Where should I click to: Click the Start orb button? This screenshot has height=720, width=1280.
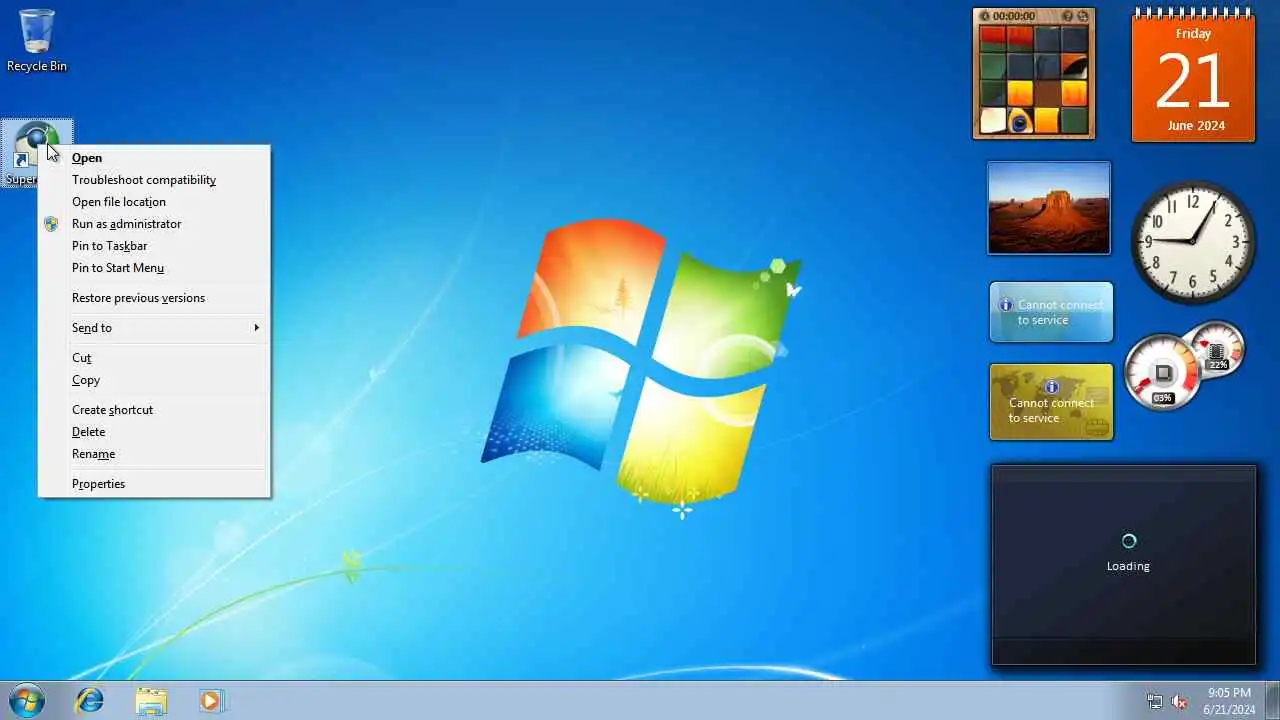tap(26, 700)
